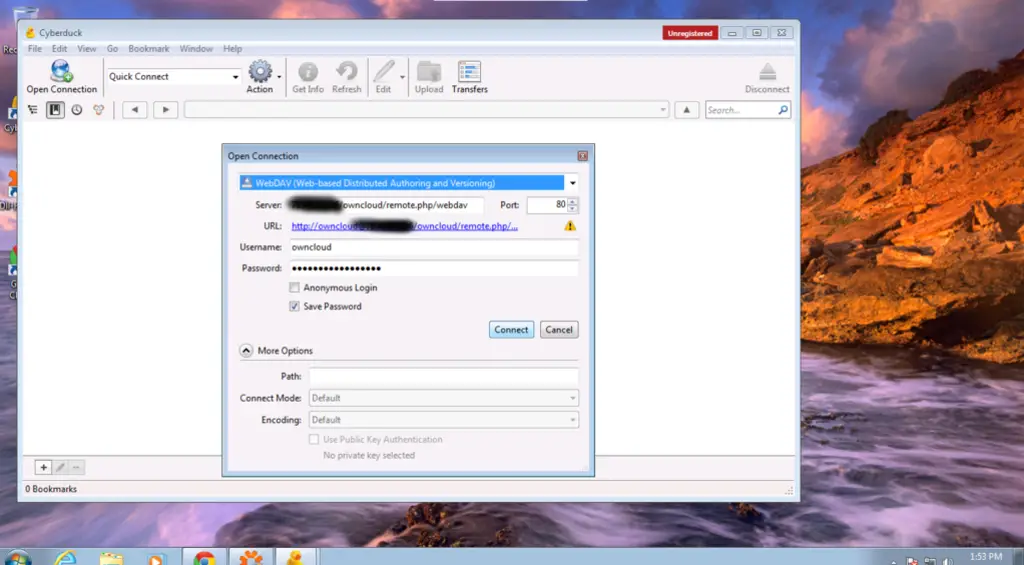
Task: Collapse the More Options section
Action: (246, 351)
